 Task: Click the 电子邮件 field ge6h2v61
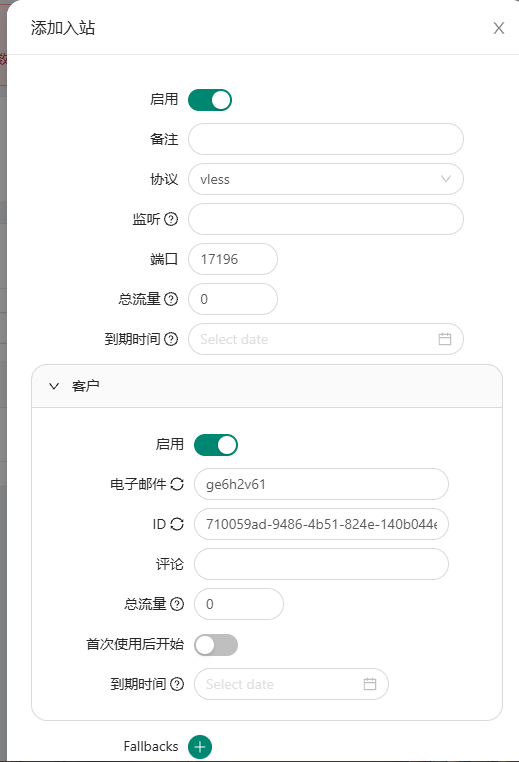click(x=321, y=484)
